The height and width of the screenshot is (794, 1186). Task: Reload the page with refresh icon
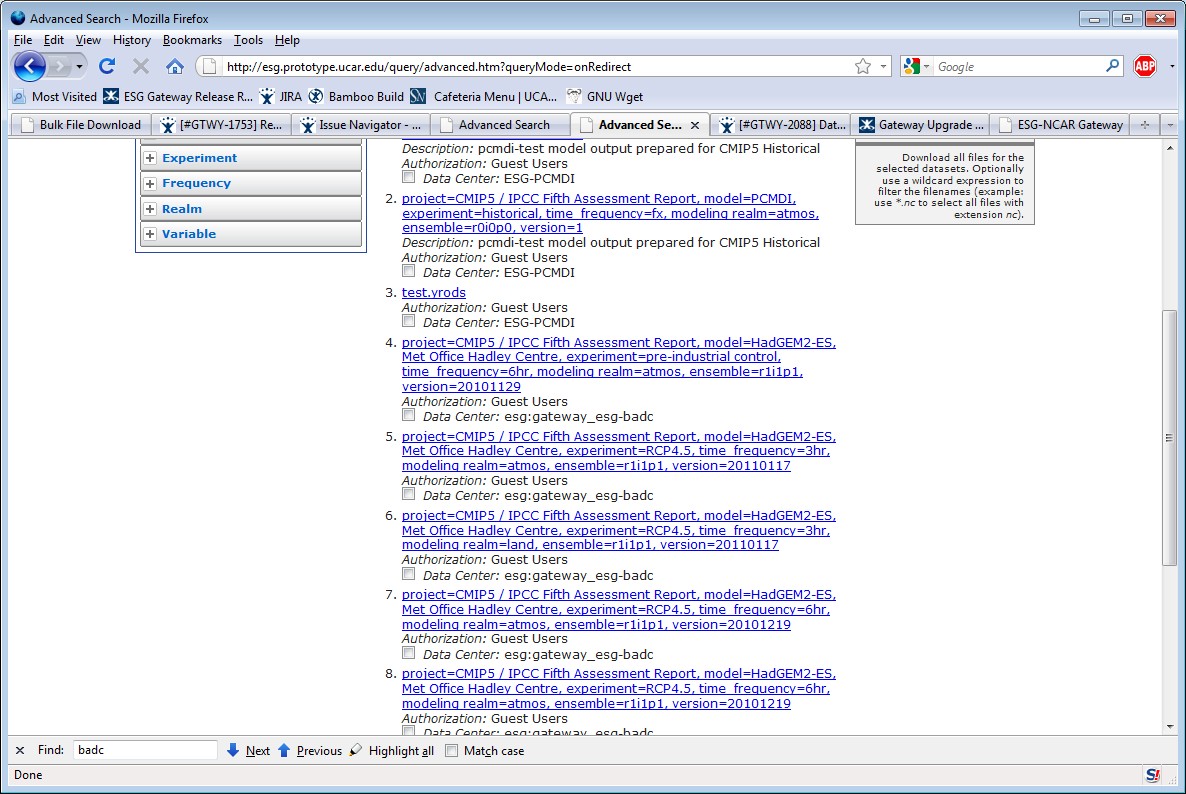[x=107, y=67]
